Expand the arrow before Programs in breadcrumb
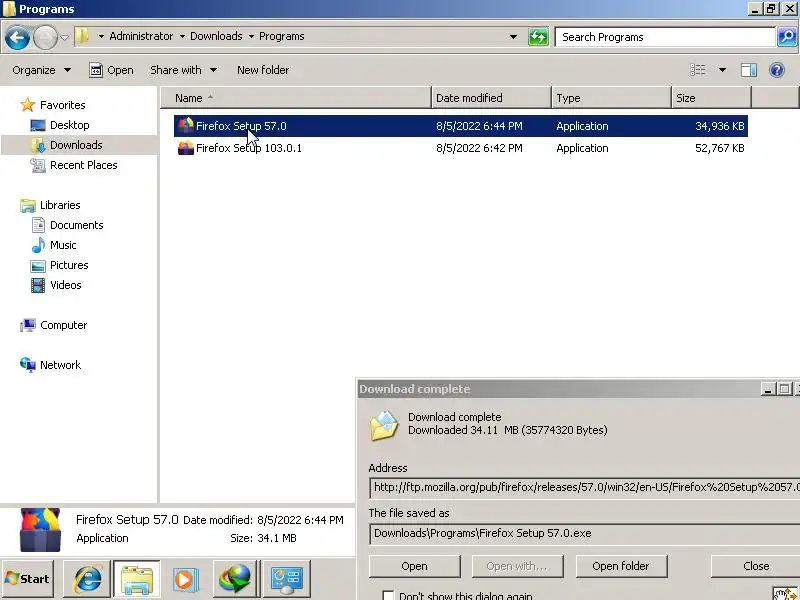 click(x=251, y=36)
